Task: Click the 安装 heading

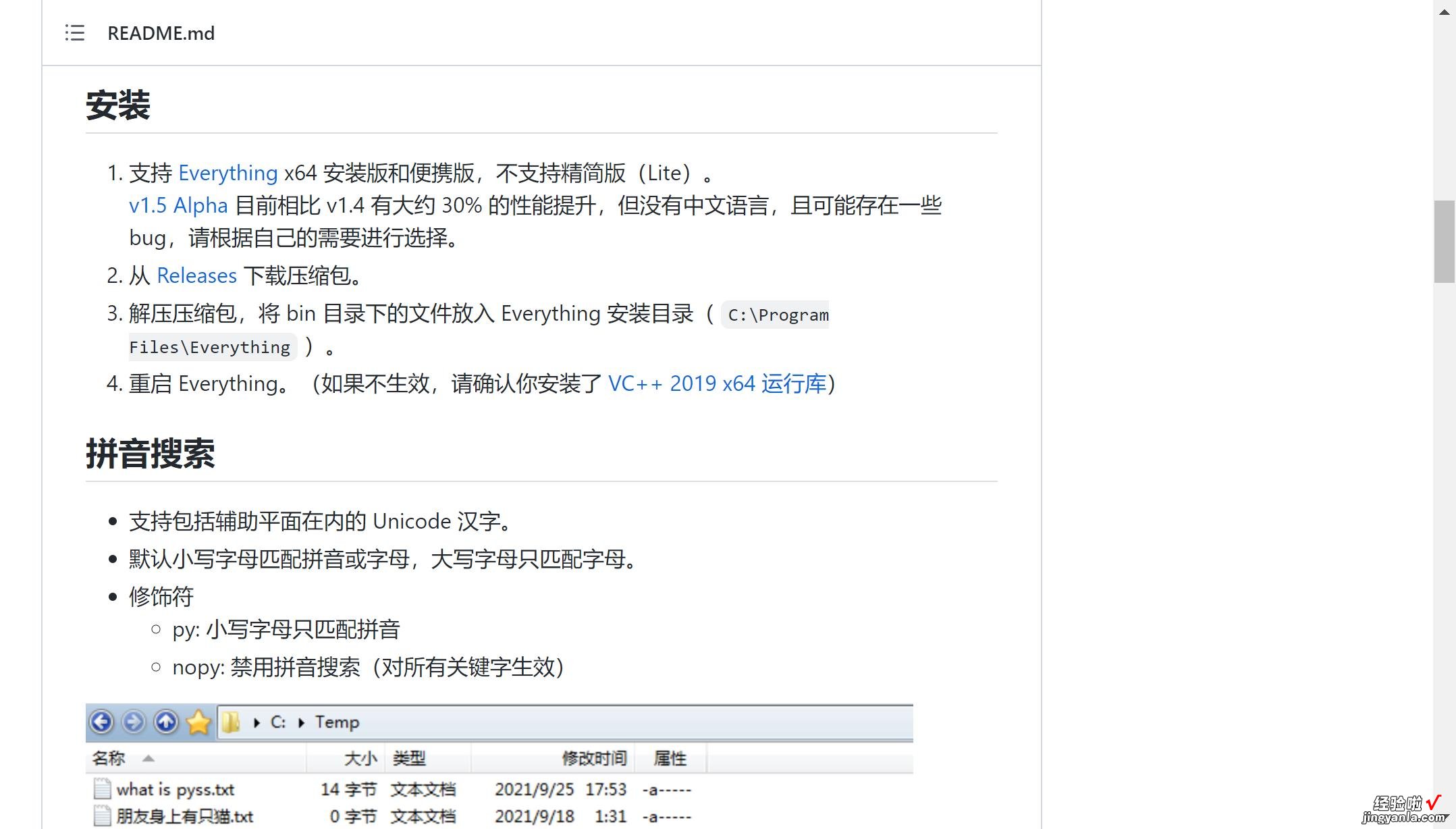Action: [117, 105]
